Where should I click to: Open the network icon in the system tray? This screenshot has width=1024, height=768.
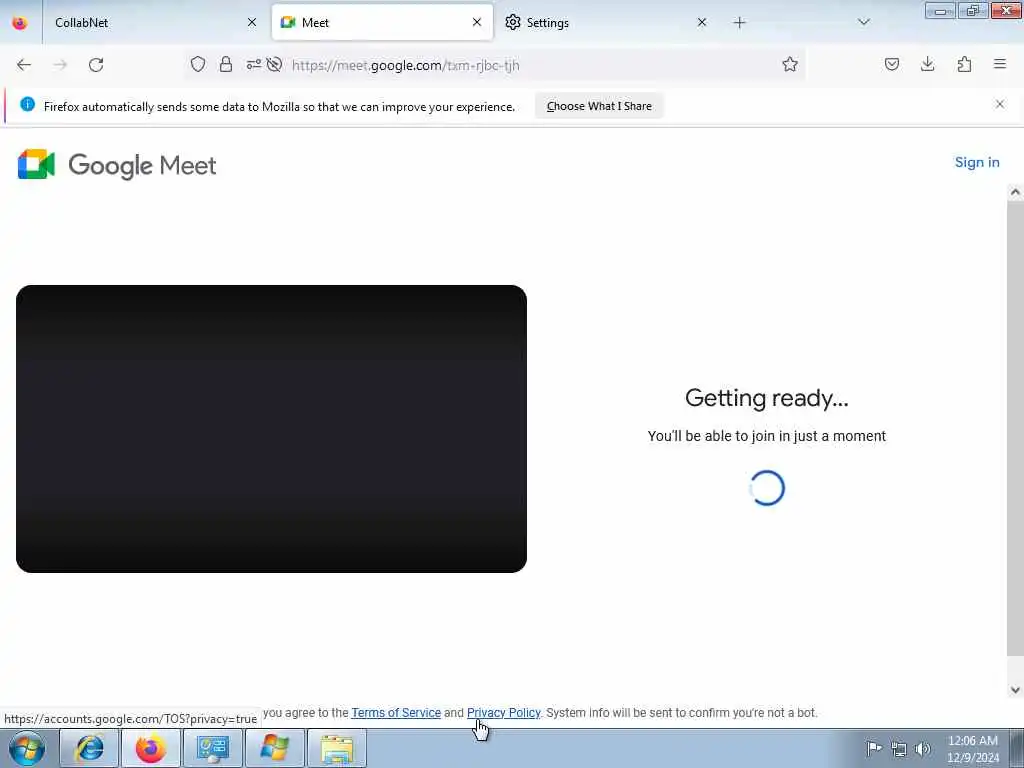point(899,749)
